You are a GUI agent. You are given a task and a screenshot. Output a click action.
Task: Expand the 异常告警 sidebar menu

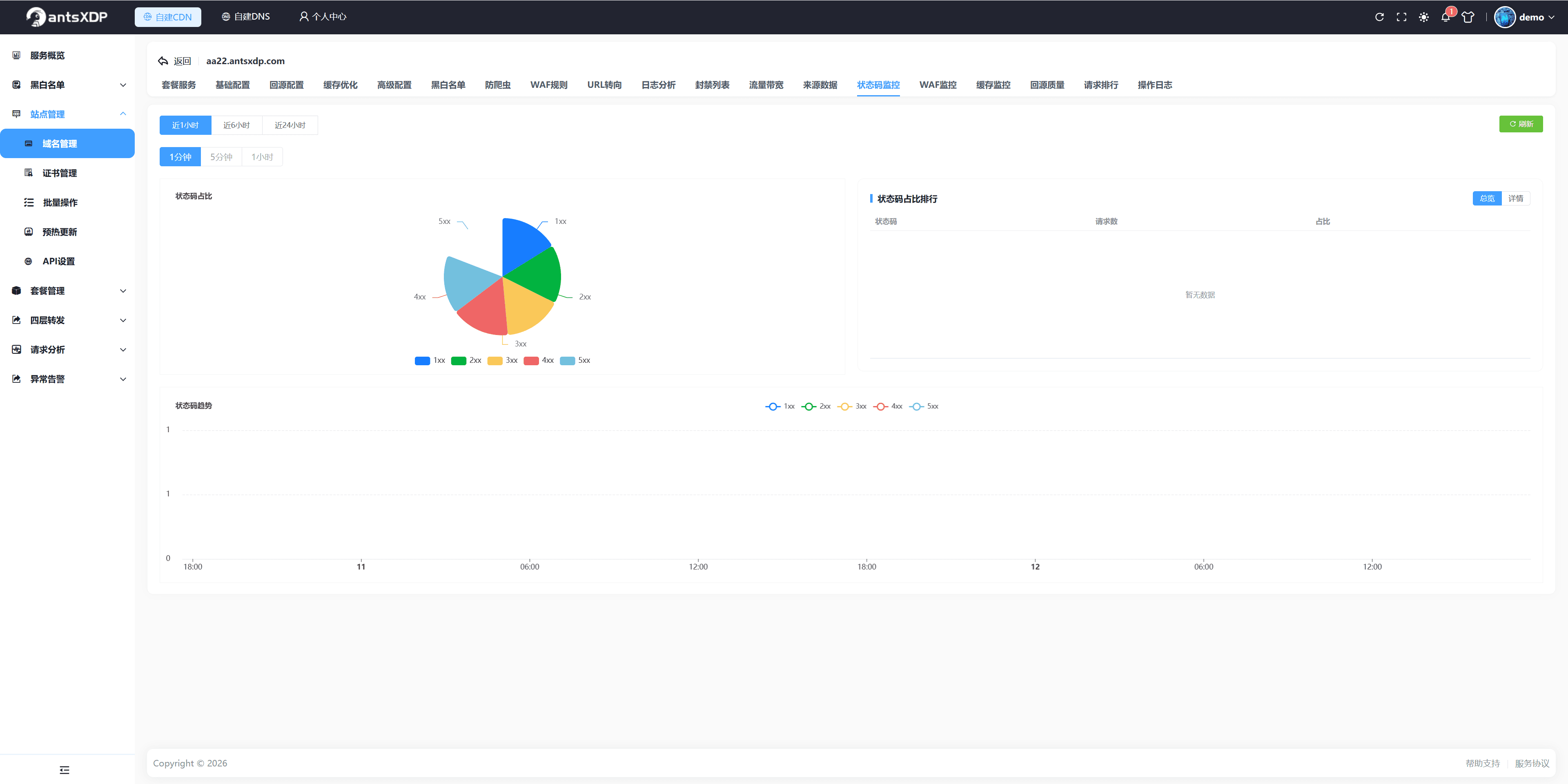point(67,378)
